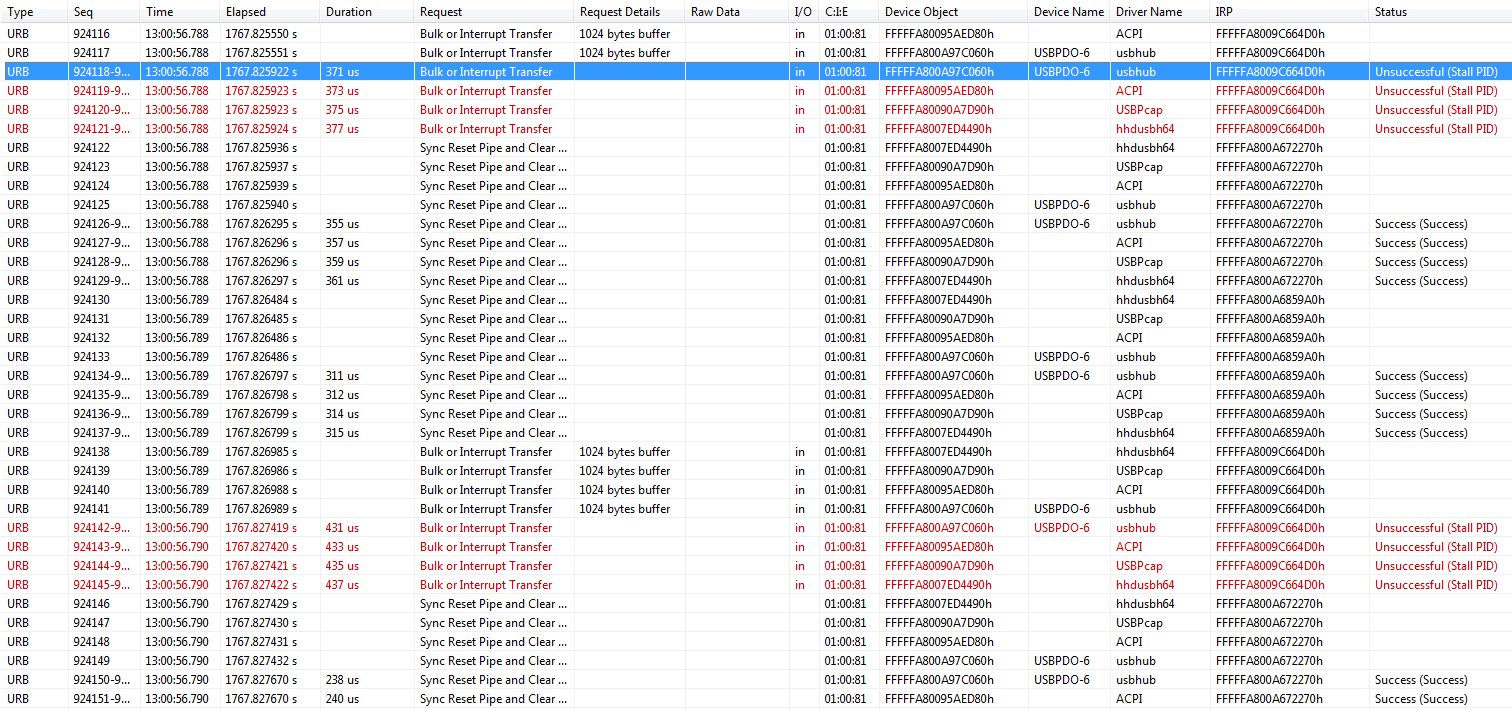The width and height of the screenshot is (1512, 710).
Task: Sort by the Seq column header
Action: [x=104, y=12]
